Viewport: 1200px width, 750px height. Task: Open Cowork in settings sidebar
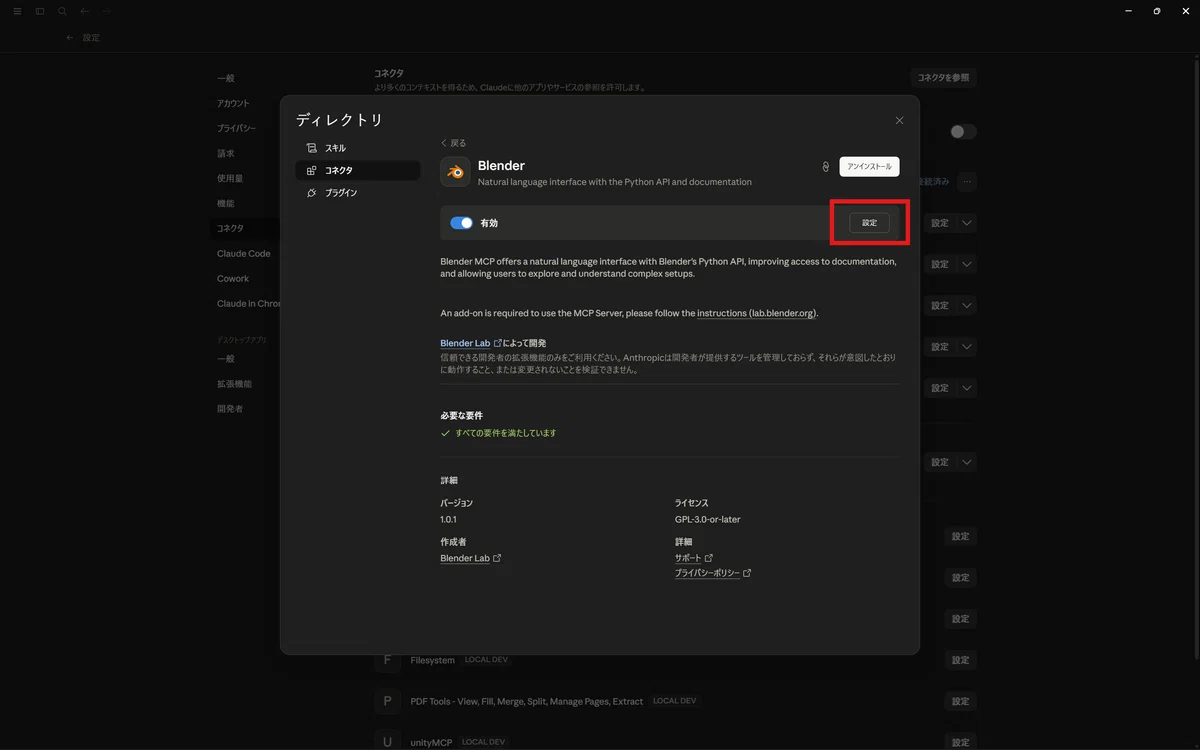pos(233,278)
